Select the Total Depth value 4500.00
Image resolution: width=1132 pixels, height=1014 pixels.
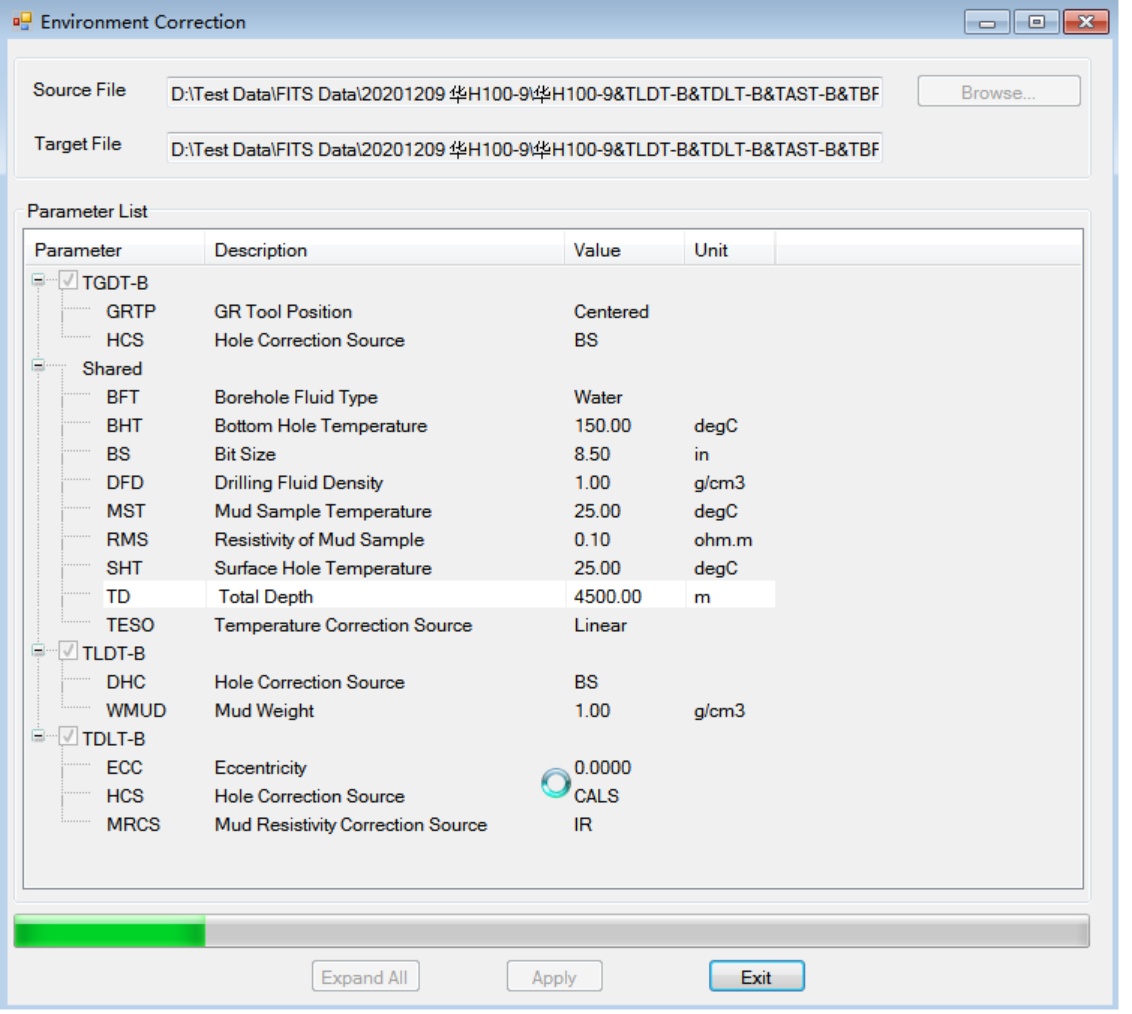606,597
